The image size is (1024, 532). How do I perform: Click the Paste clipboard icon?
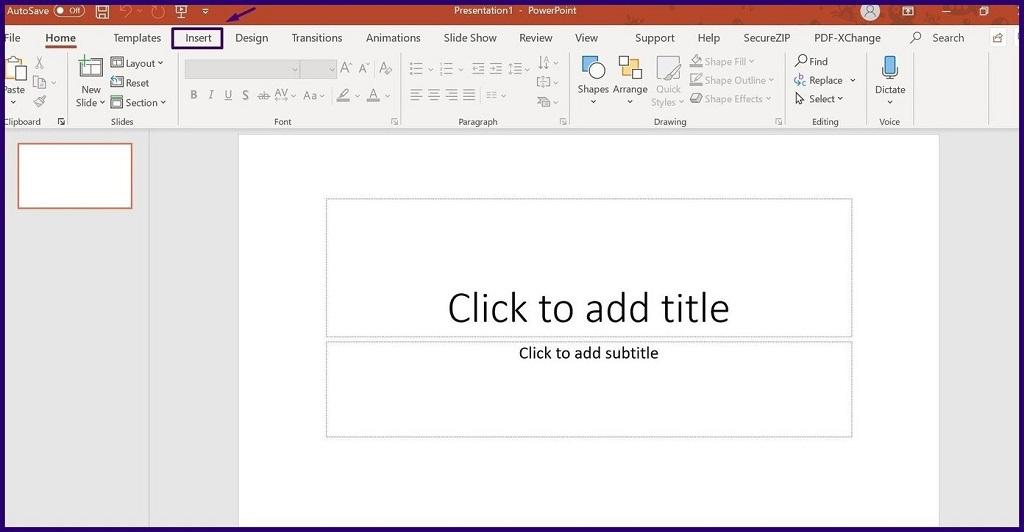pos(14,68)
